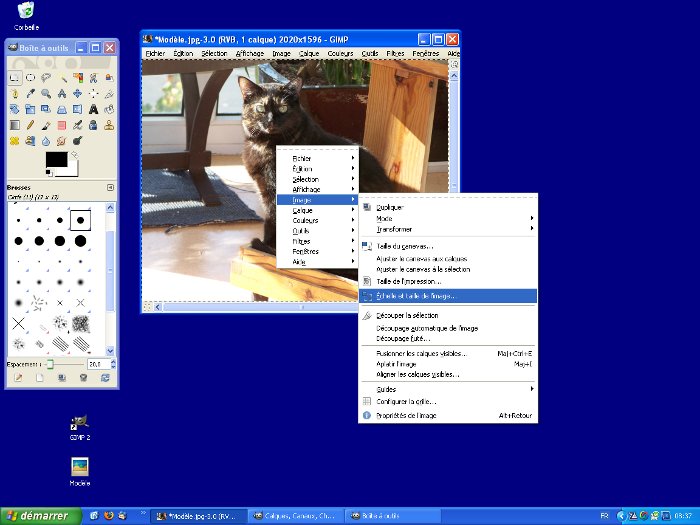Select the Dodge/Burn tool
Image resolution: width=700 pixels, height=525 pixels.
point(78,141)
